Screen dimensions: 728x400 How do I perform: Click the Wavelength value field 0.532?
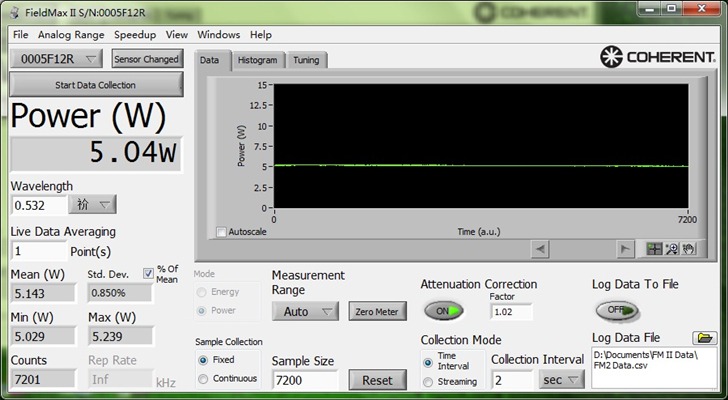coord(39,205)
